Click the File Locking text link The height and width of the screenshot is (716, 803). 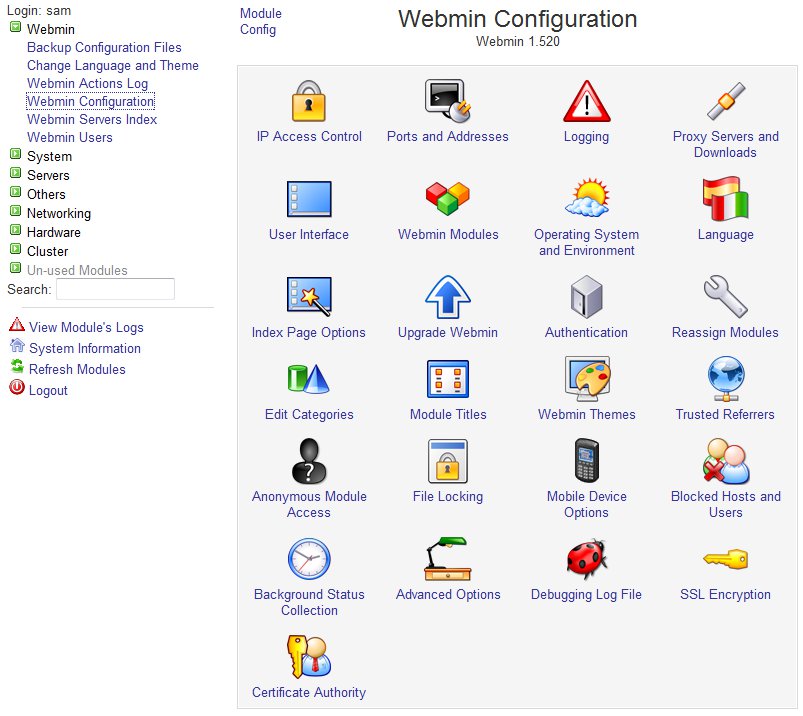tap(448, 496)
